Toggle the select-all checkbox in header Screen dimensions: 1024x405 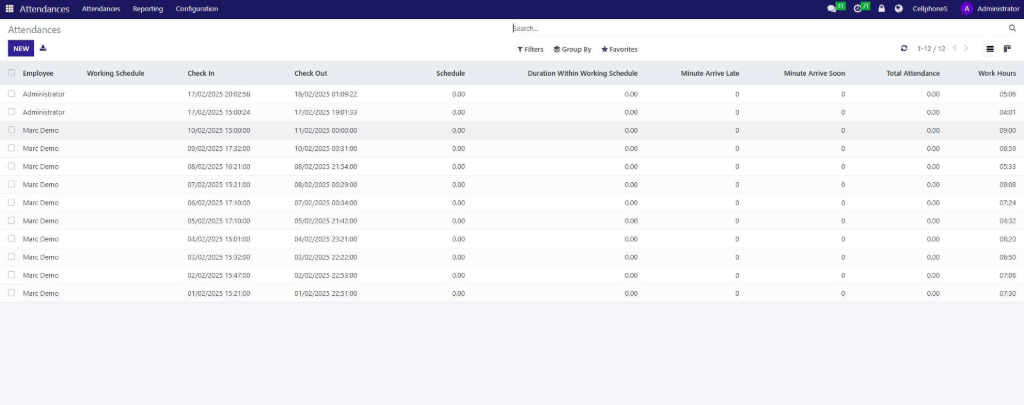point(12,73)
